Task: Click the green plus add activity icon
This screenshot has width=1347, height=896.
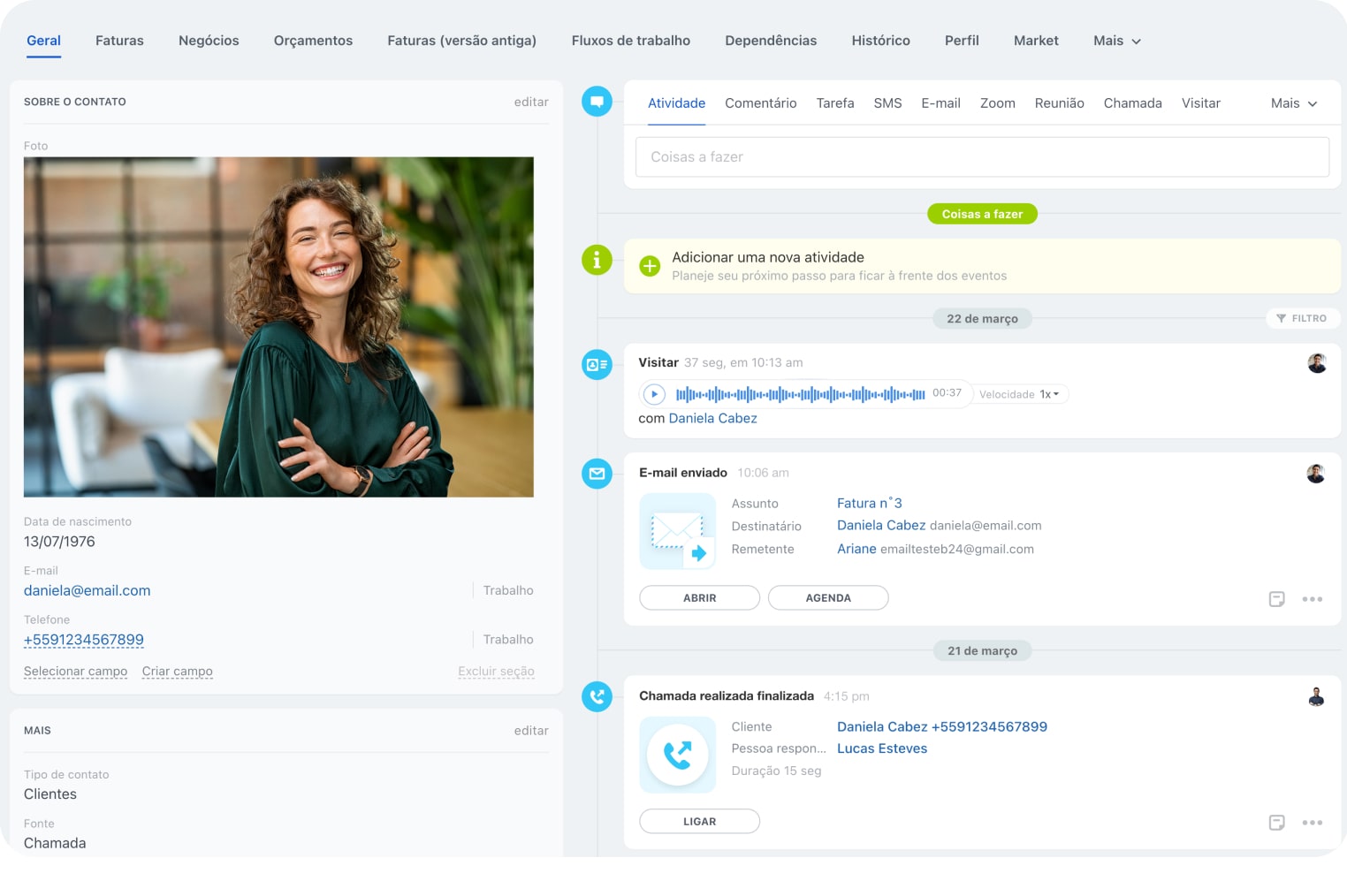Action: click(x=650, y=266)
